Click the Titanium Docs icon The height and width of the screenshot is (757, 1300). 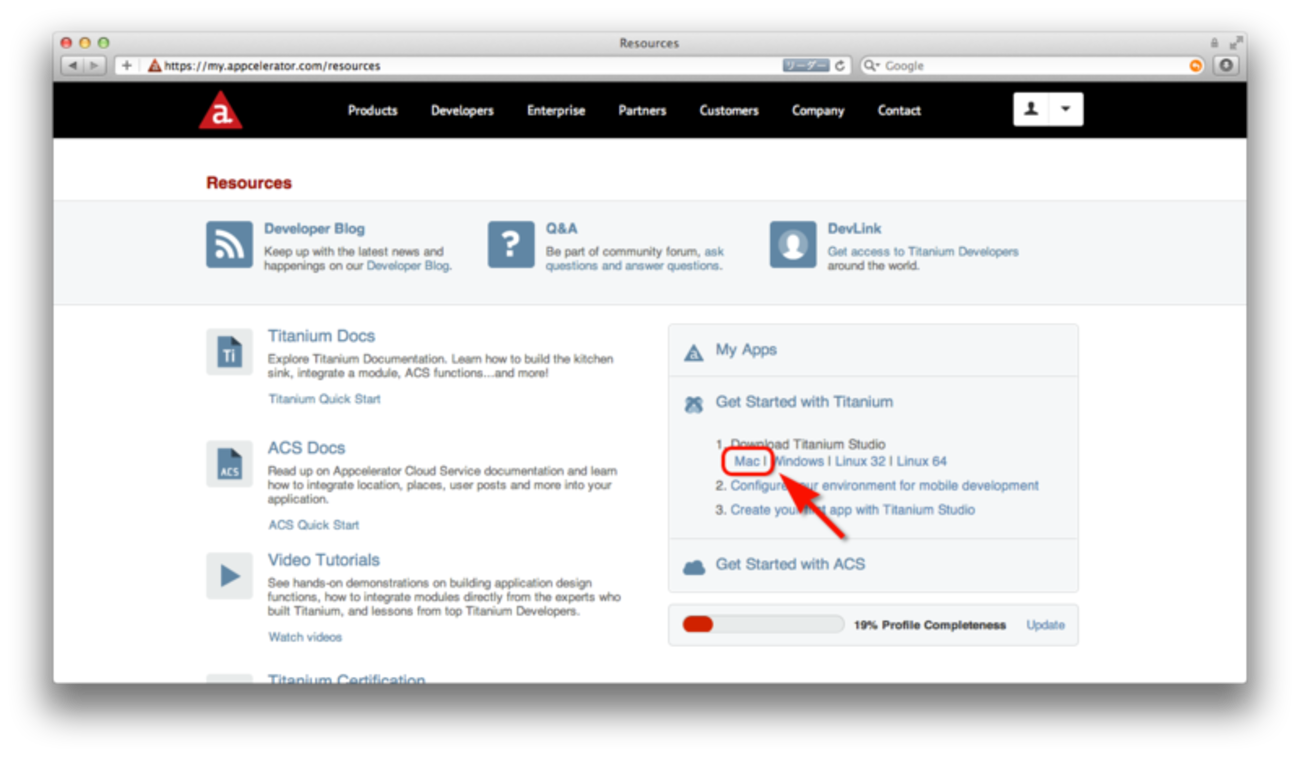click(229, 352)
